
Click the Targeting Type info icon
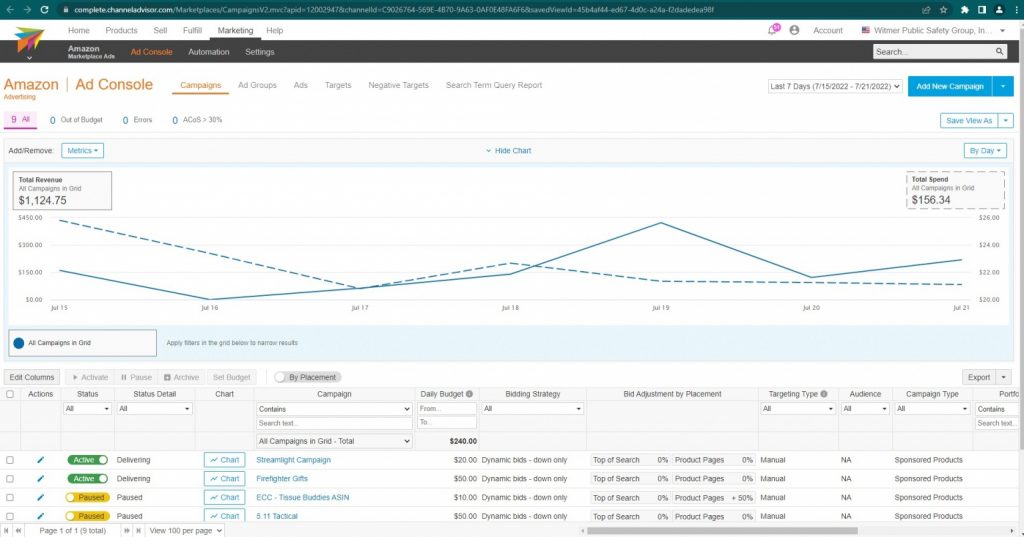tap(824, 394)
